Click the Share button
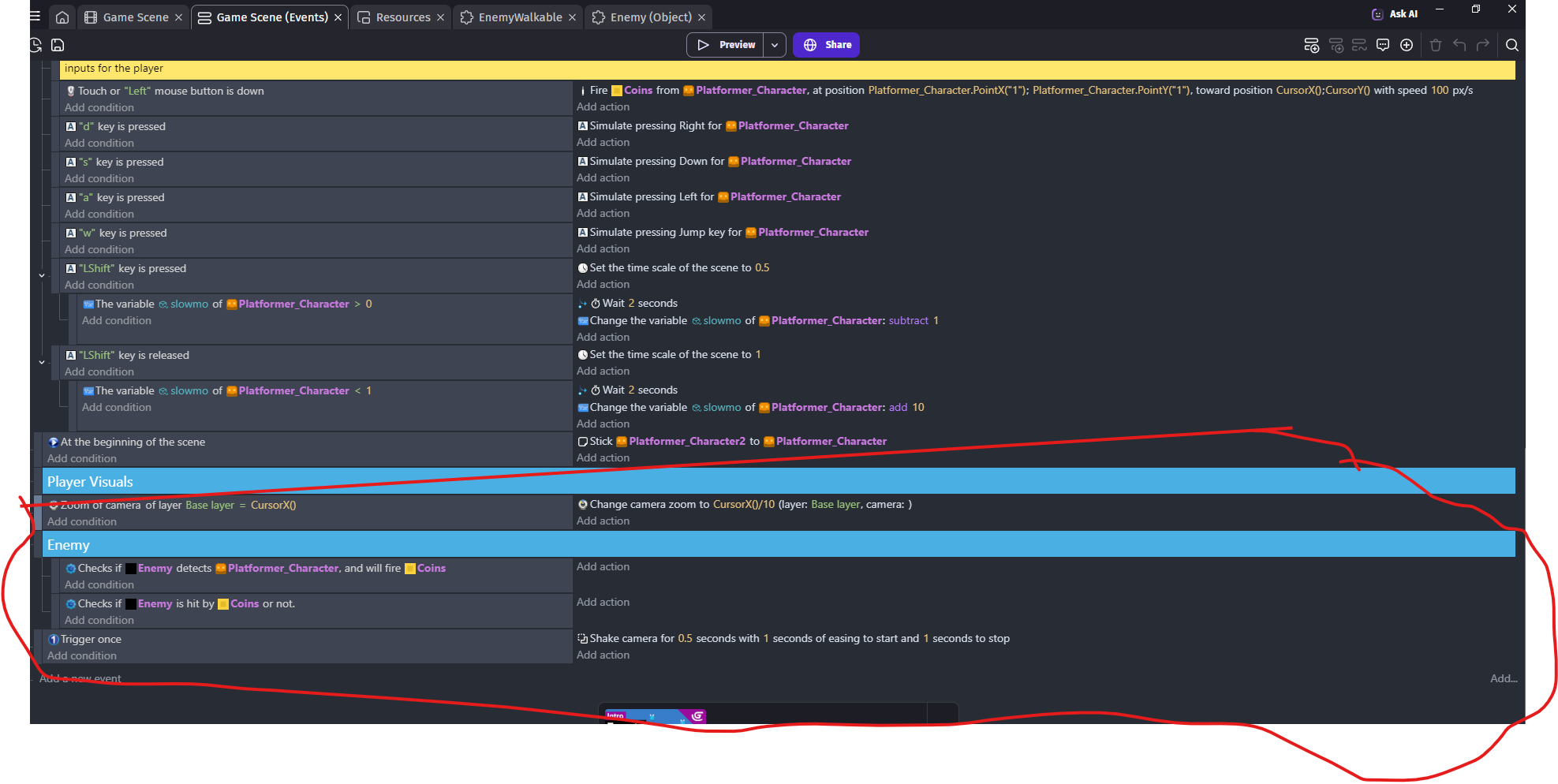Image resolution: width=1558 pixels, height=784 pixels. [826, 45]
